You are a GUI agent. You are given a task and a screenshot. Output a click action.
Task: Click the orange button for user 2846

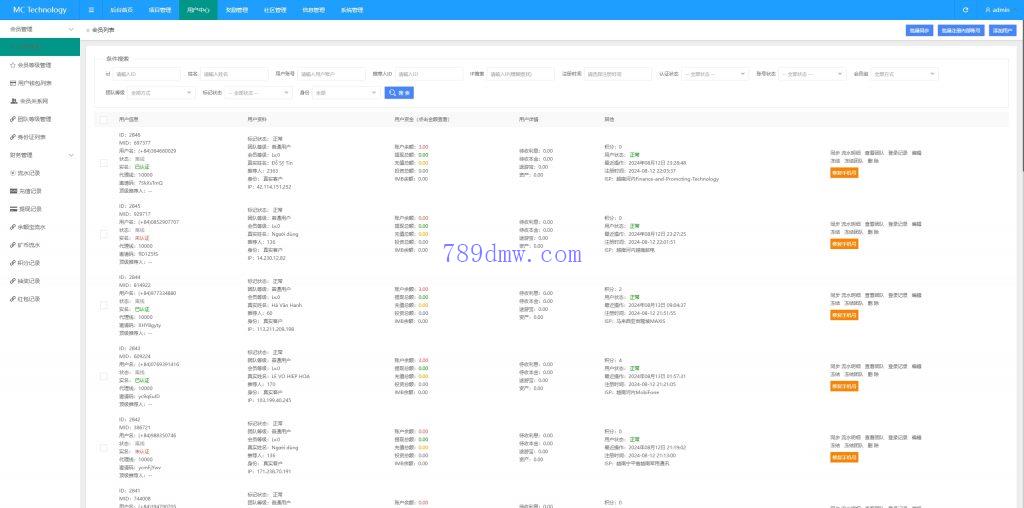pyautogui.click(x=843, y=172)
